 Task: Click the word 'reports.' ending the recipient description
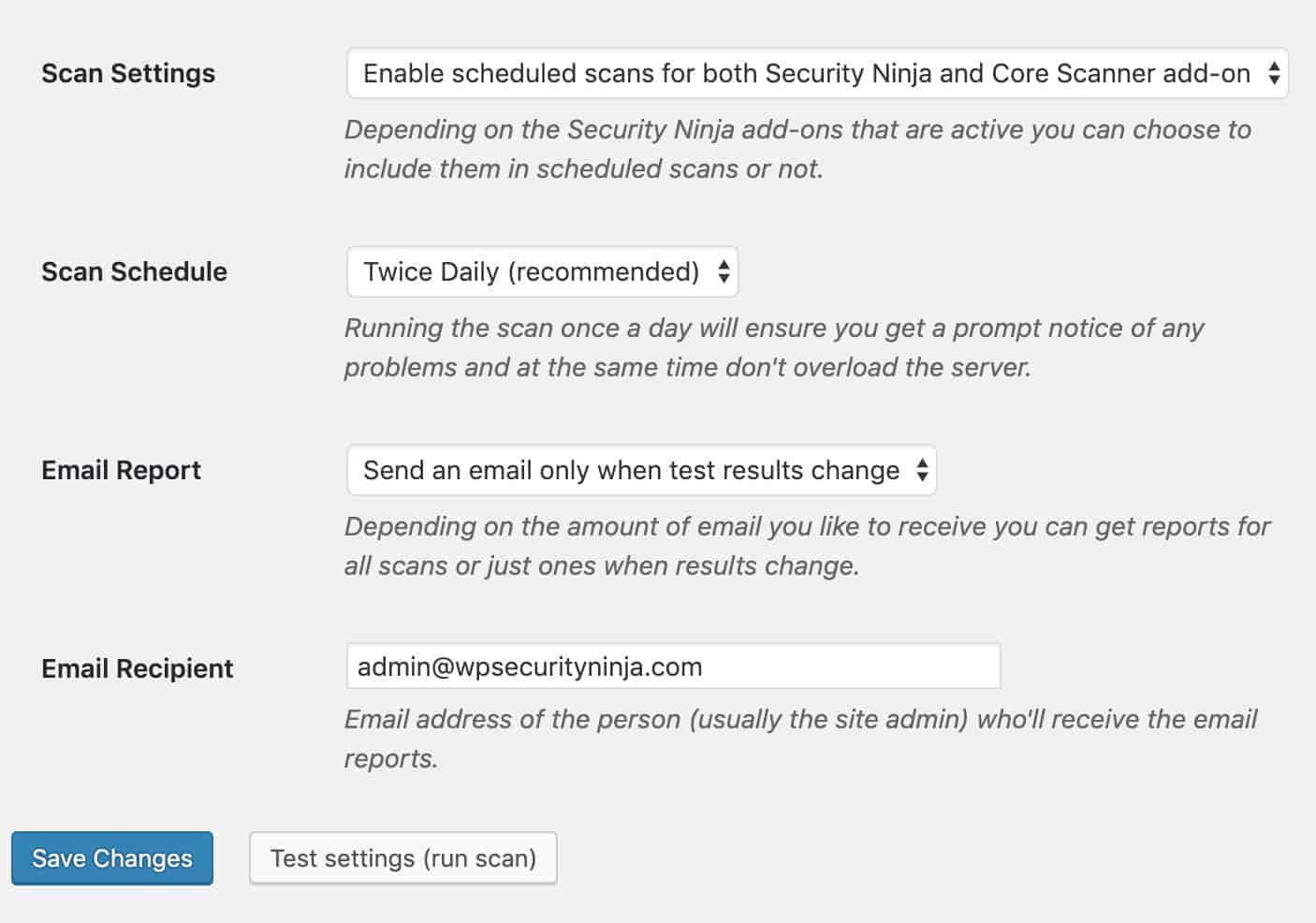391,759
